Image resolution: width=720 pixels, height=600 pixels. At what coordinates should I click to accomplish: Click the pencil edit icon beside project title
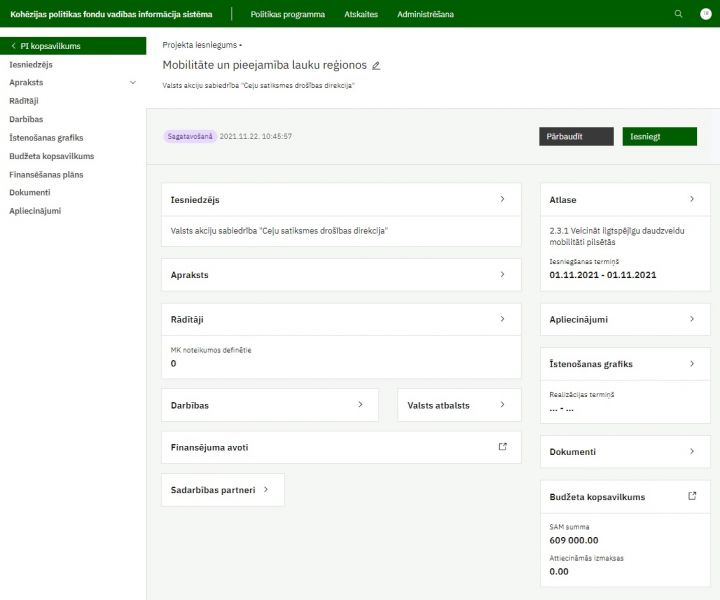click(376, 66)
